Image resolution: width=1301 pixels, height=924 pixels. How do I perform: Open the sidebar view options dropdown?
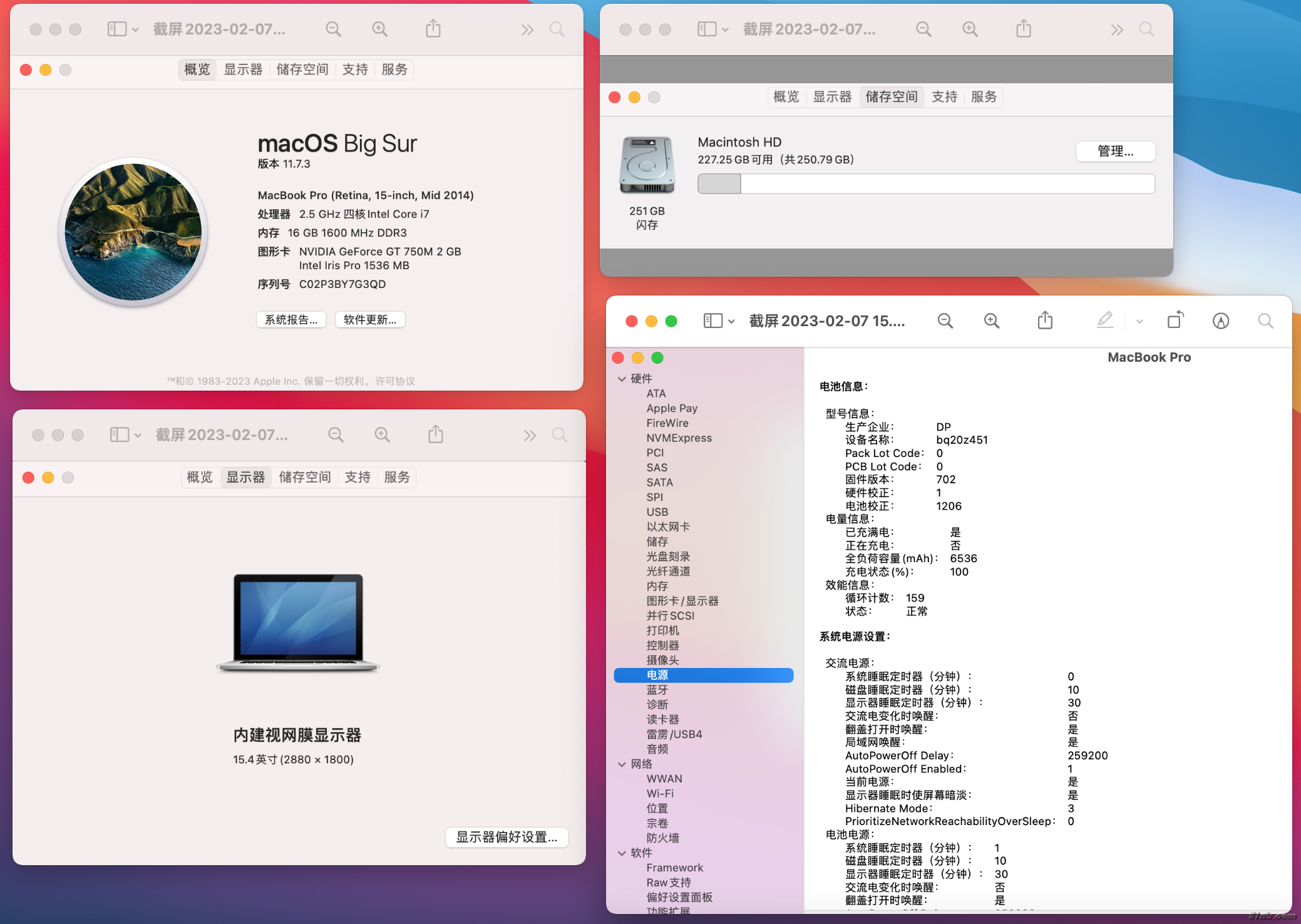click(731, 321)
